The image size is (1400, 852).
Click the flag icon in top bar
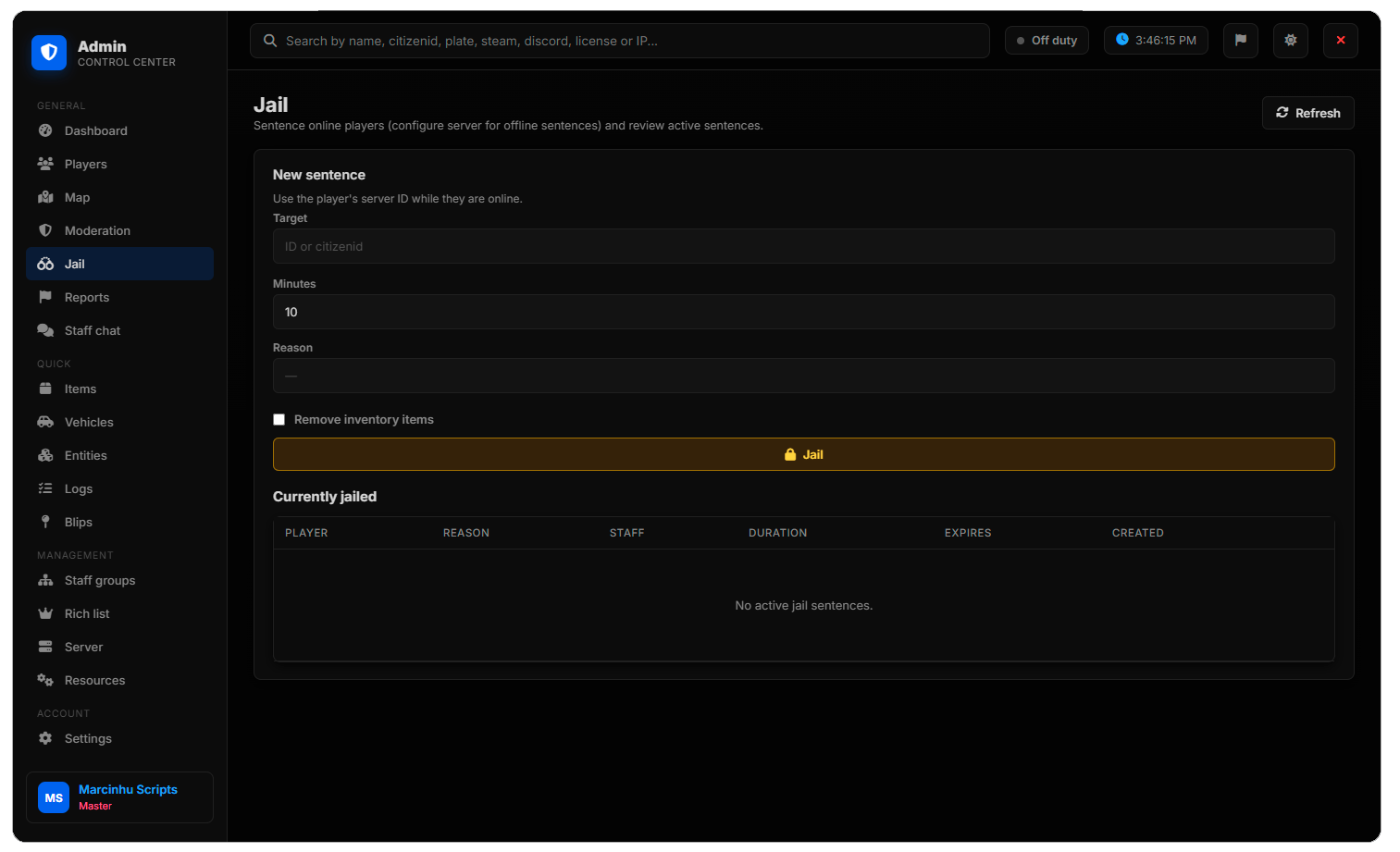pyautogui.click(x=1240, y=41)
